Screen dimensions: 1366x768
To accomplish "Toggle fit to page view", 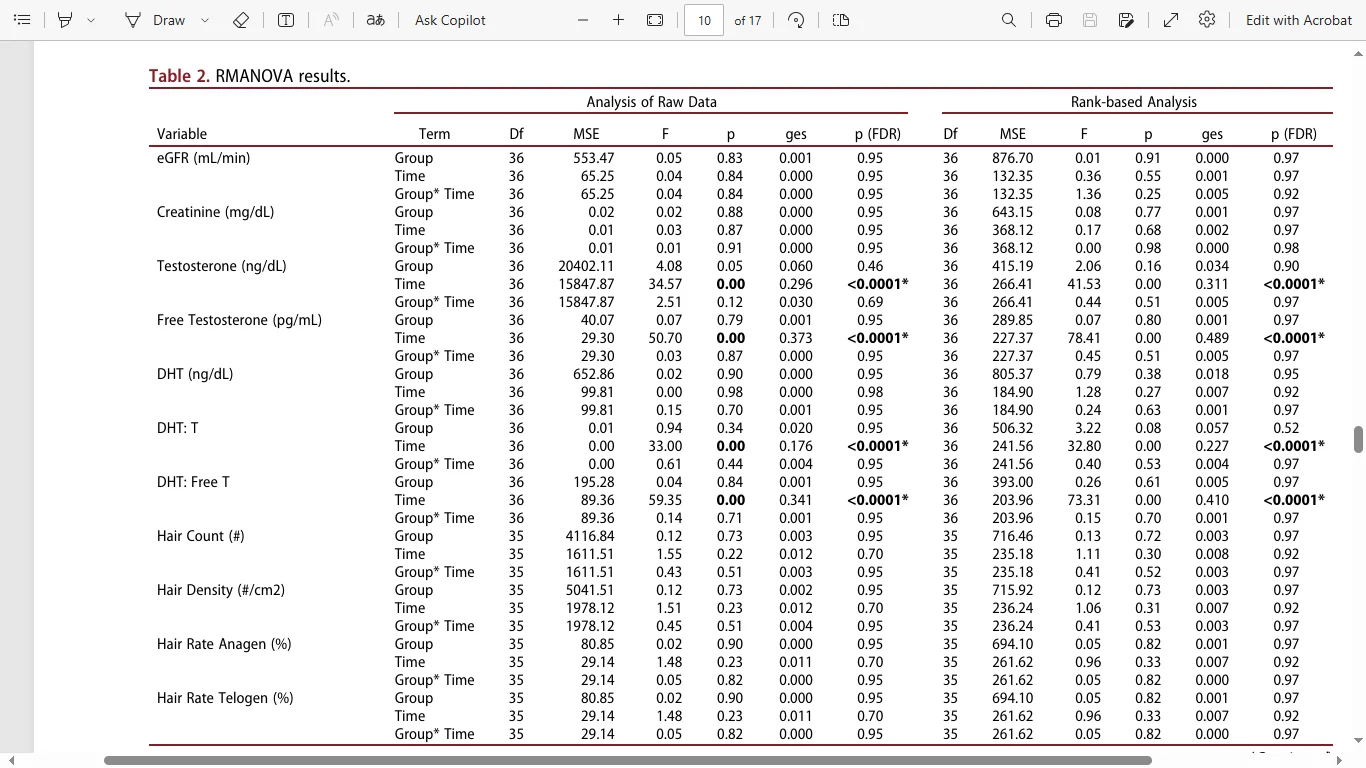I will point(655,20).
